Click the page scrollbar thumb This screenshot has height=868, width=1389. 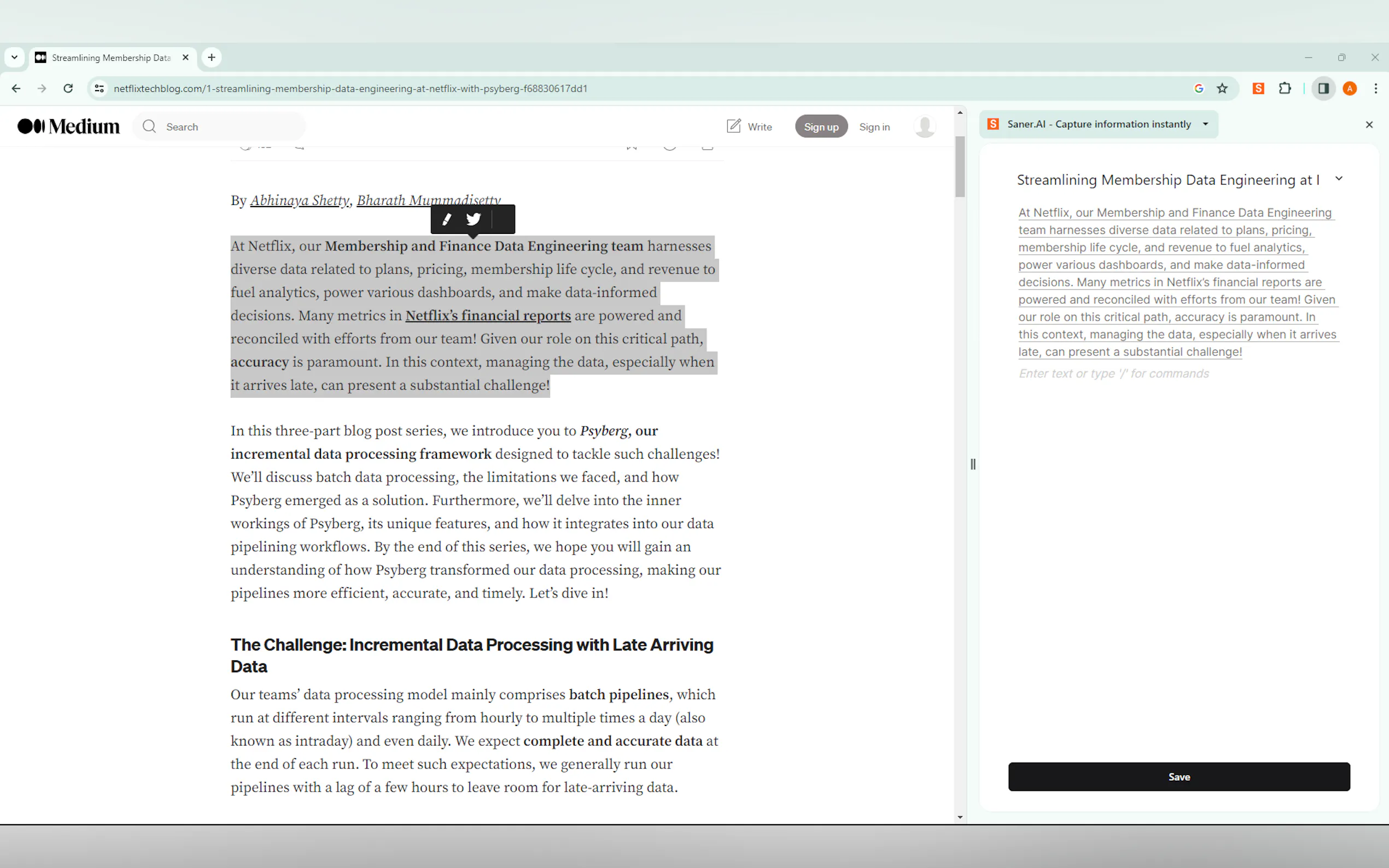[x=960, y=167]
